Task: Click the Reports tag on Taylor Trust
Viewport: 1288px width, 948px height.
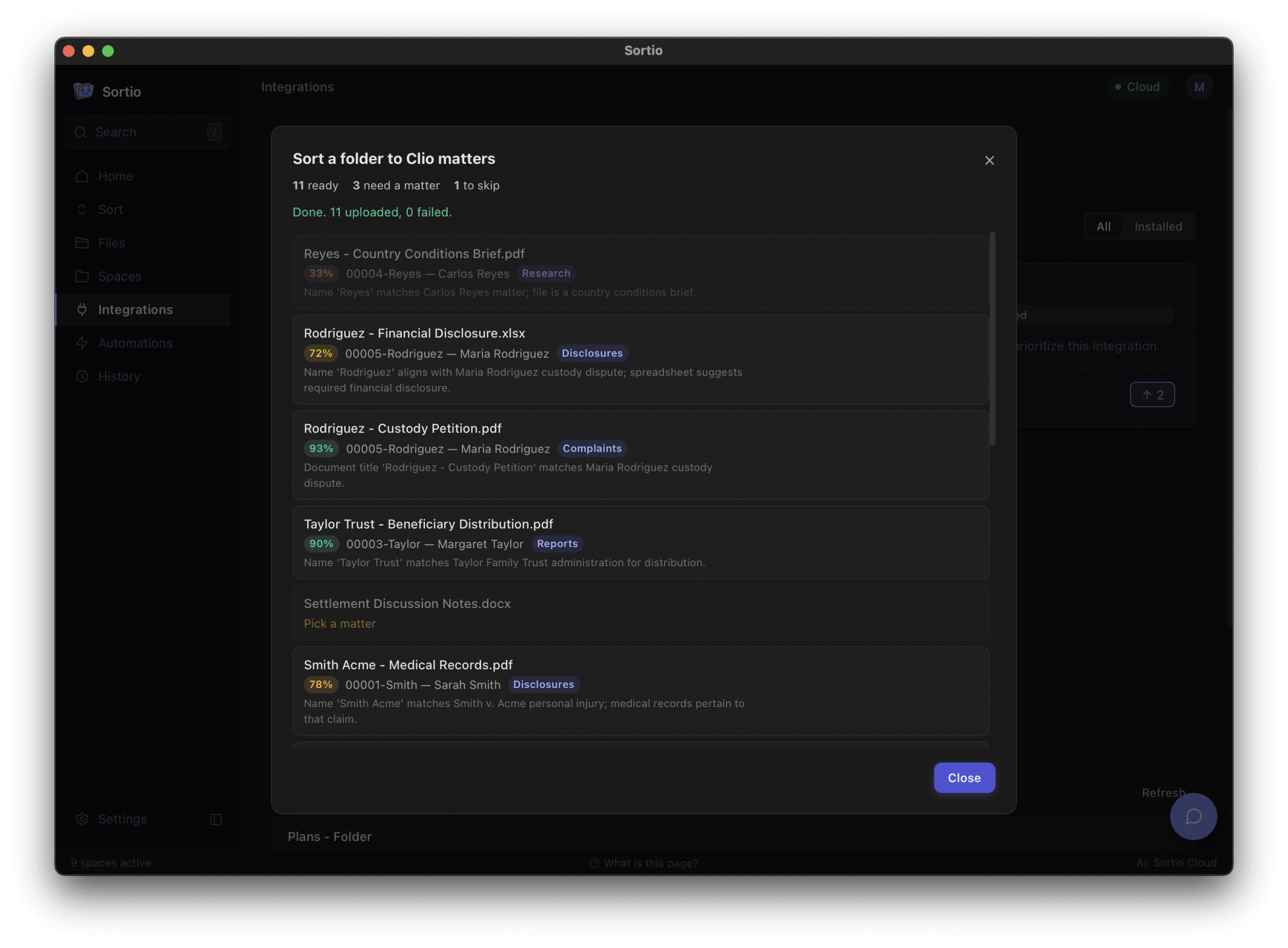Action: tap(557, 544)
